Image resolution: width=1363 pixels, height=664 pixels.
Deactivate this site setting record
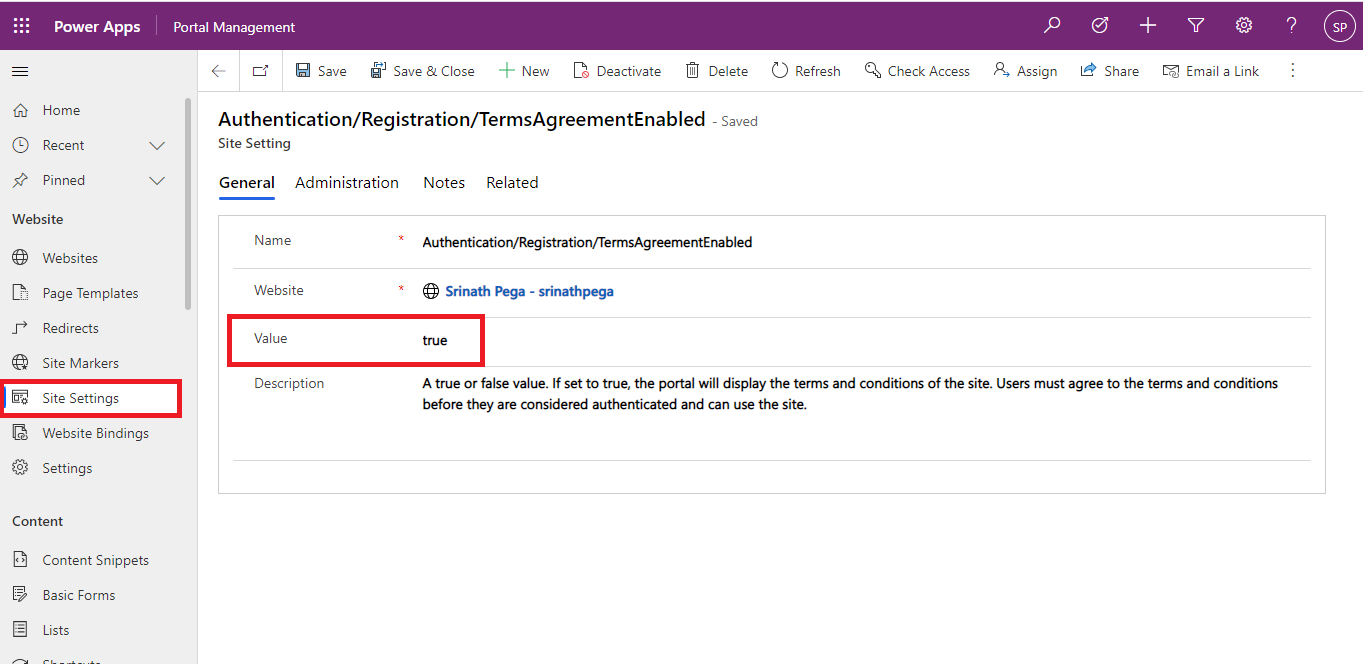point(617,71)
